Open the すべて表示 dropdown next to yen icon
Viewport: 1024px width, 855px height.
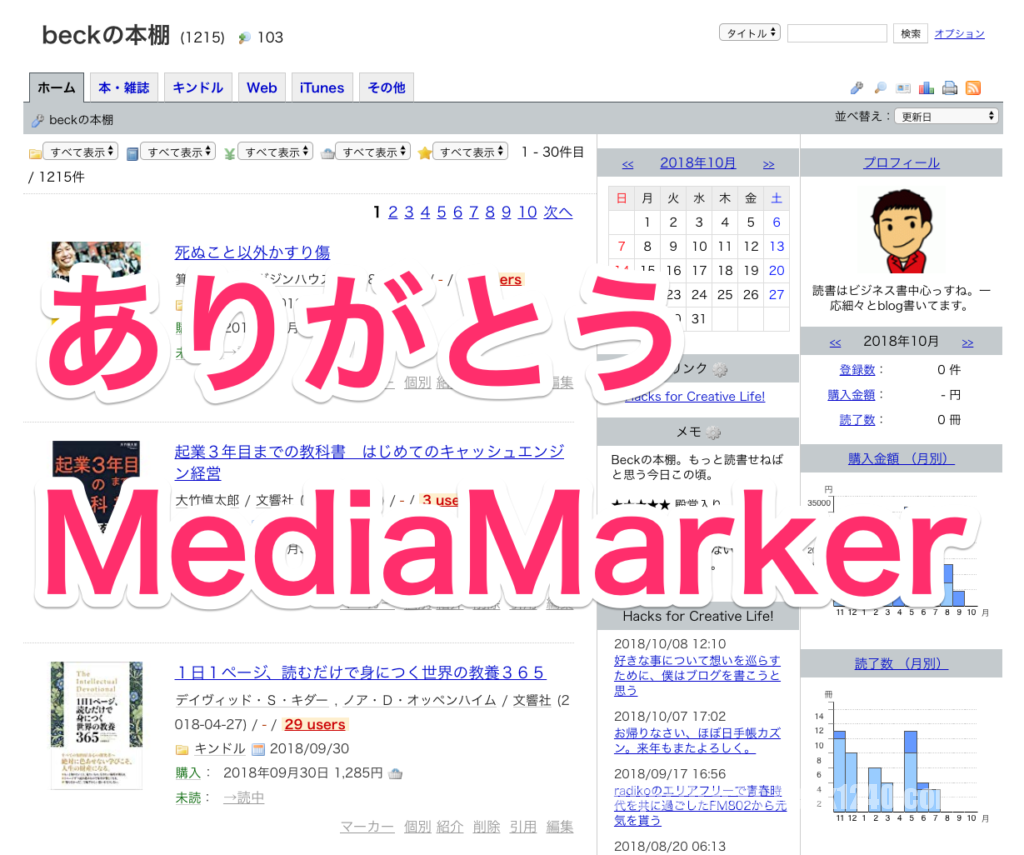coord(275,152)
